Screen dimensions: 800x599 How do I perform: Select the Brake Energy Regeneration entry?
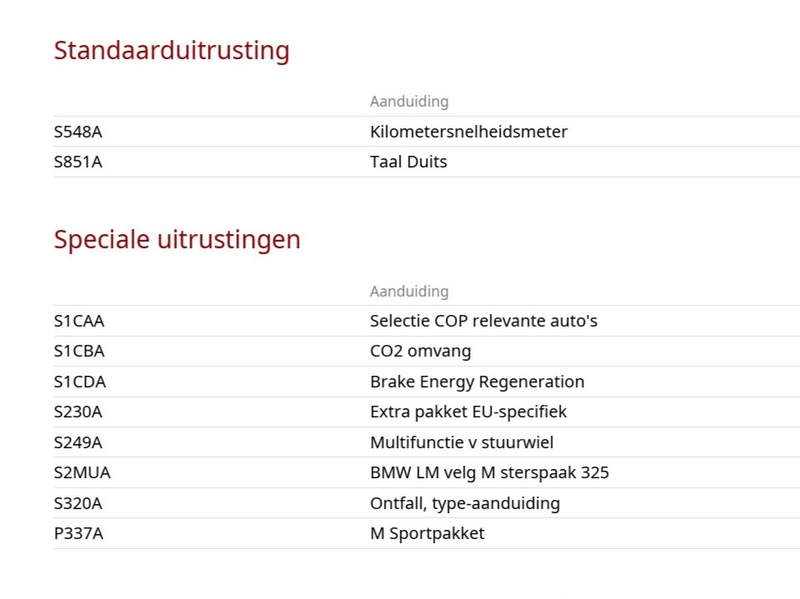[477, 382]
